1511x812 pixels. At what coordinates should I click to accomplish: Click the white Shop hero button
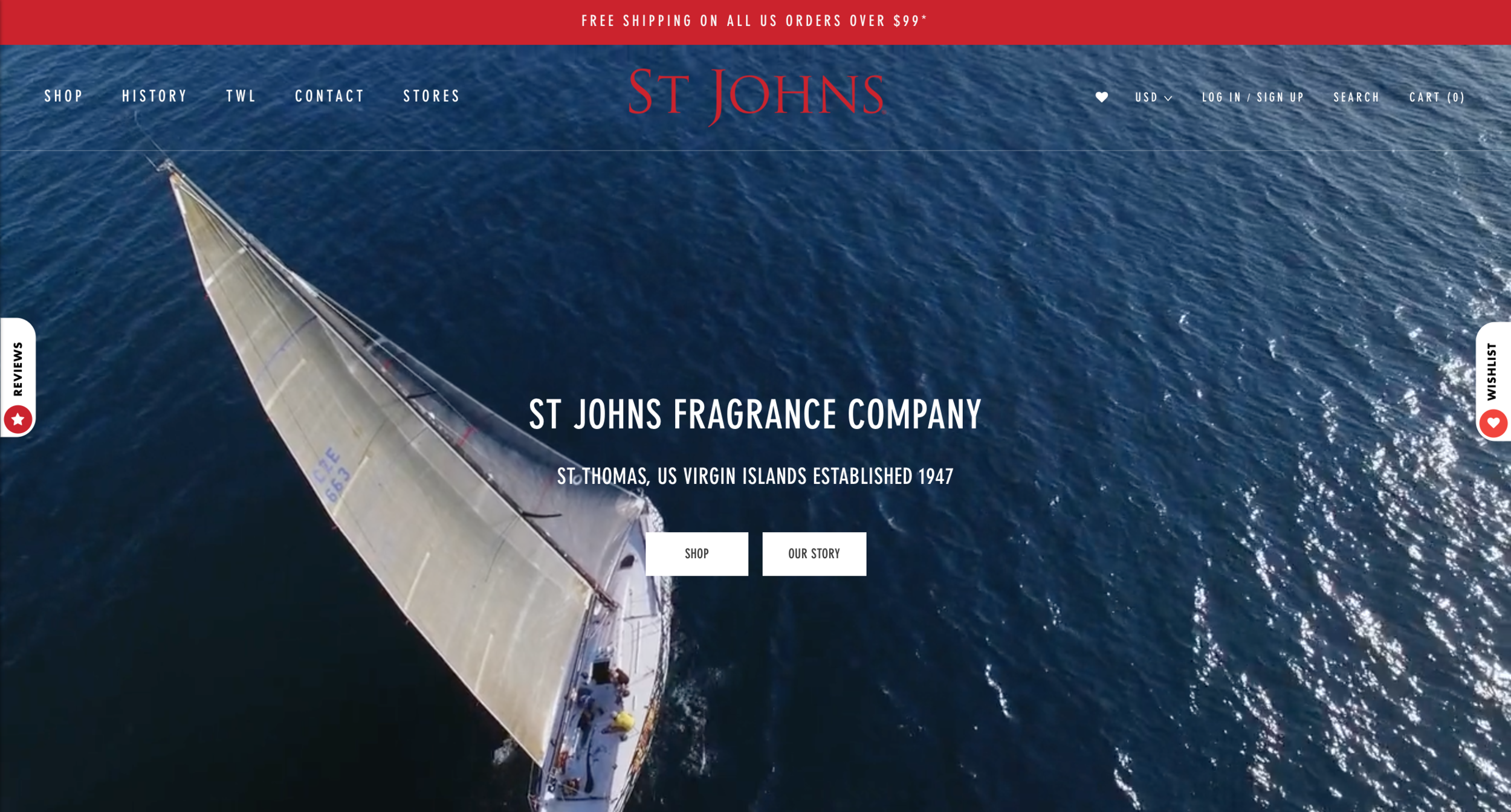coord(696,554)
